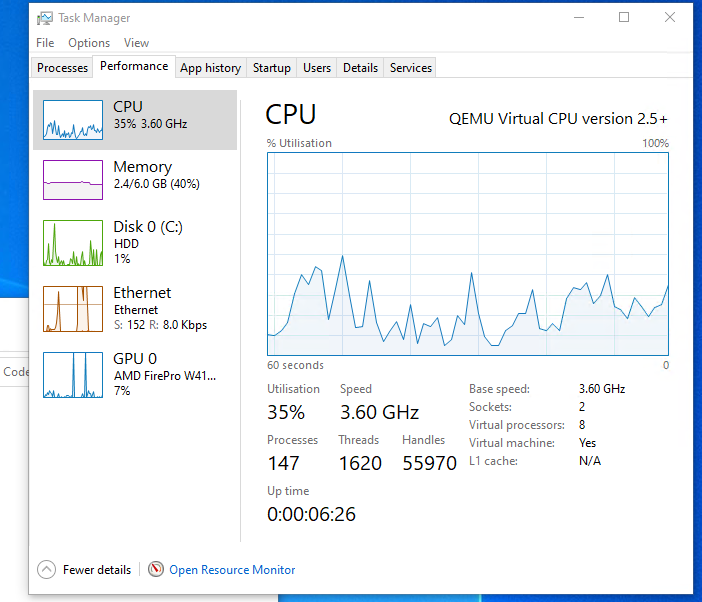The height and width of the screenshot is (602, 702).
Task: Go to the Startup tab
Action: click(271, 68)
